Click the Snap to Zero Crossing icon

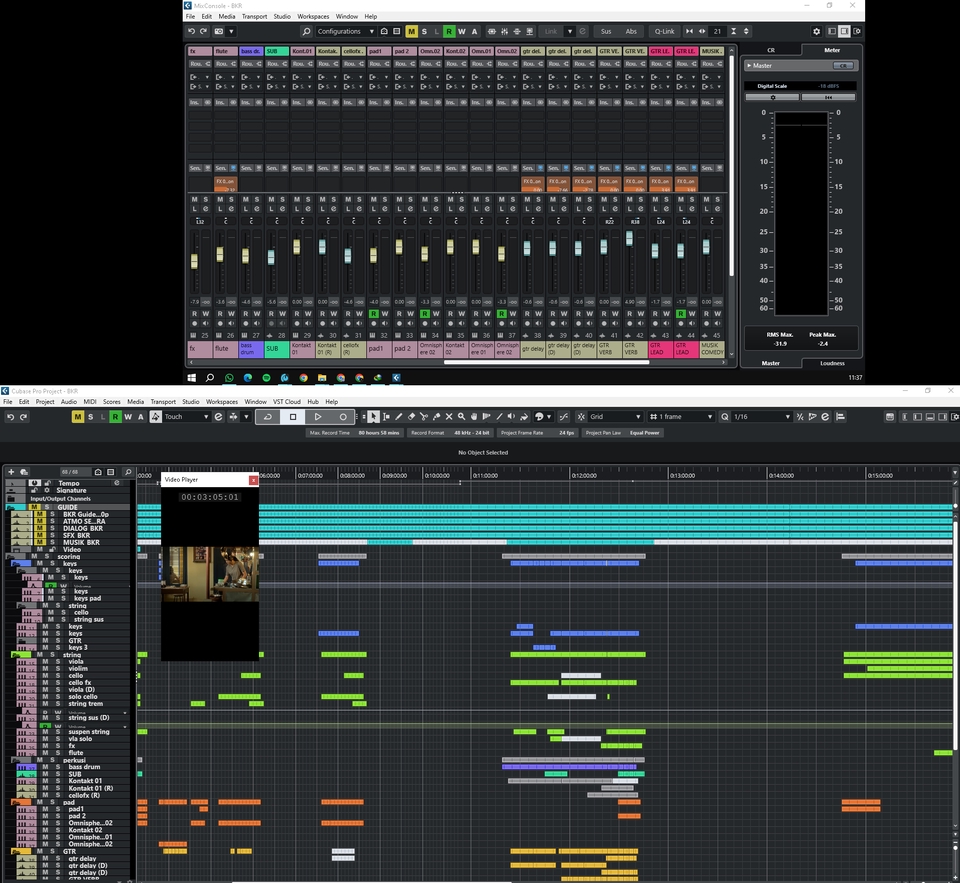563,417
